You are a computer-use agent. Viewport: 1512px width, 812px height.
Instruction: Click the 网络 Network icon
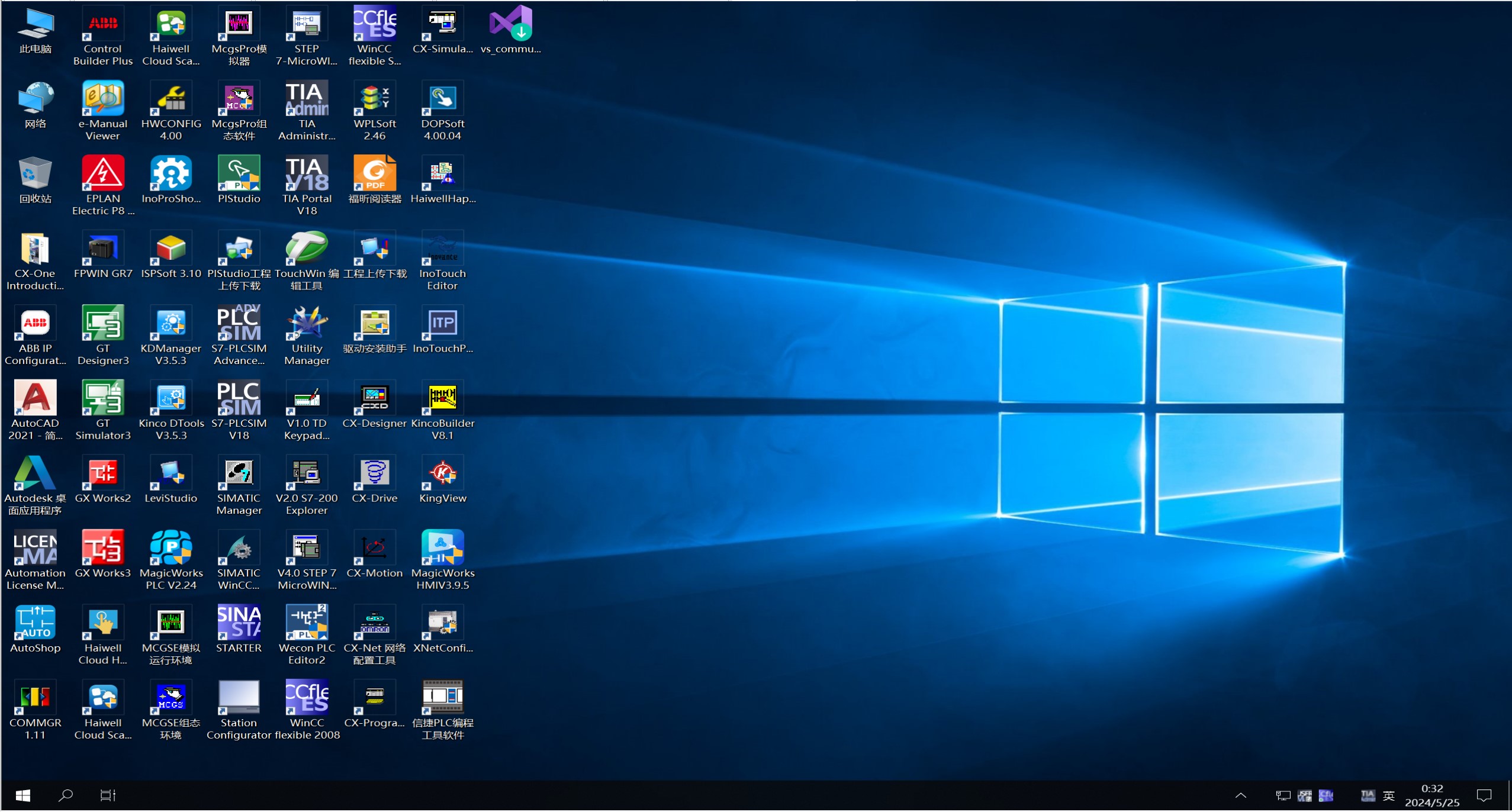35,105
